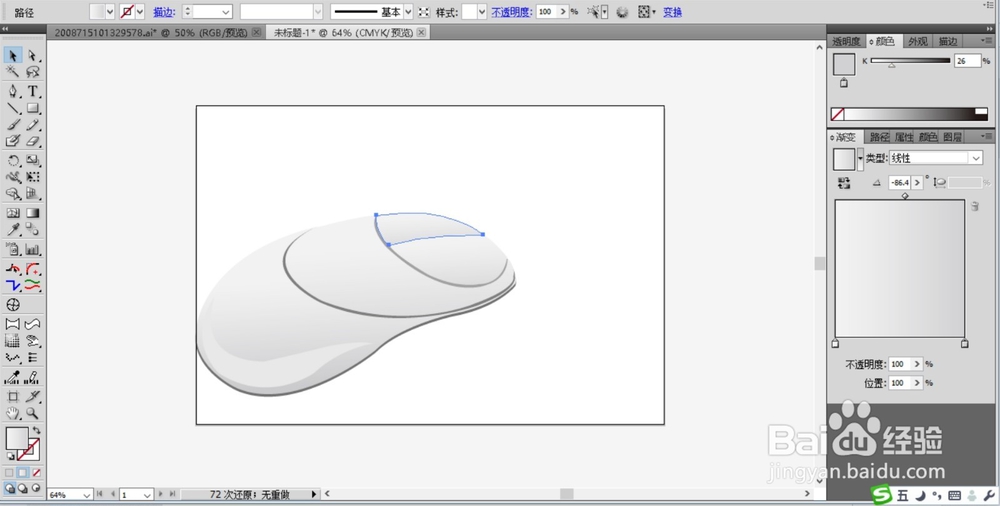This screenshot has height=506, width=1000.
Task: Open the status bar info flyout arrow
Action: 314,494
